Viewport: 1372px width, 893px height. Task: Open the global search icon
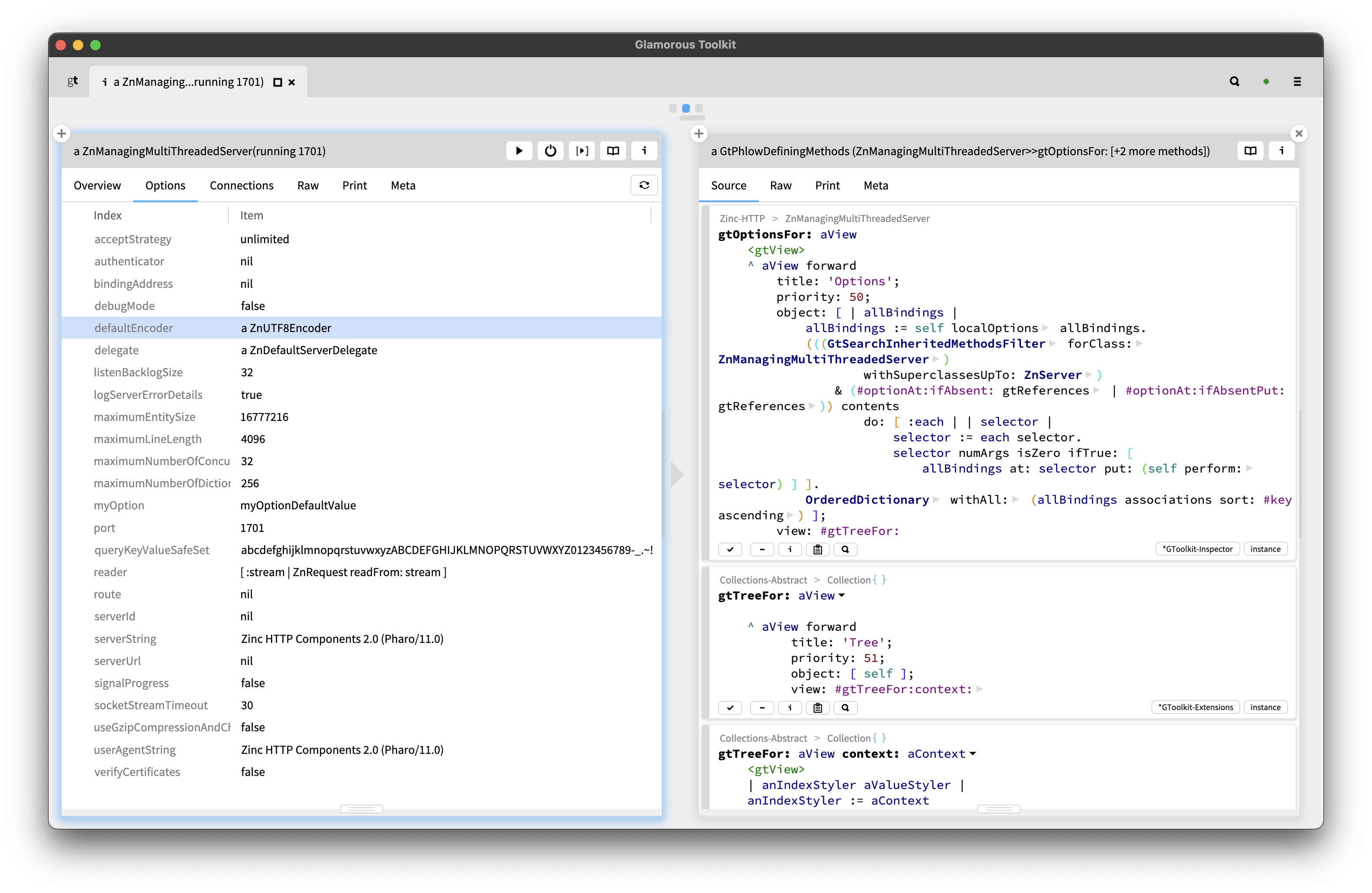pyautogui.click(x=1234, y=81)
